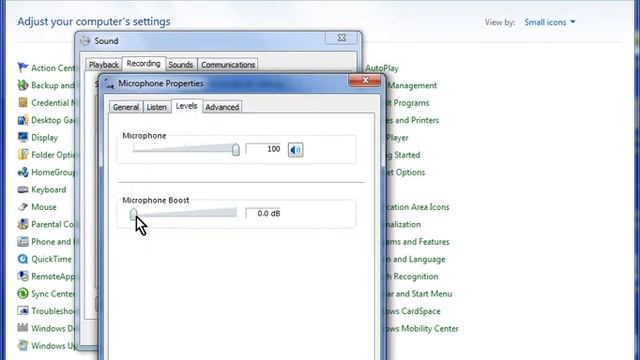Viewport: 640px width, 360px height.
Task: Open the Folder Options icon
Action: (x=23, y=155)
